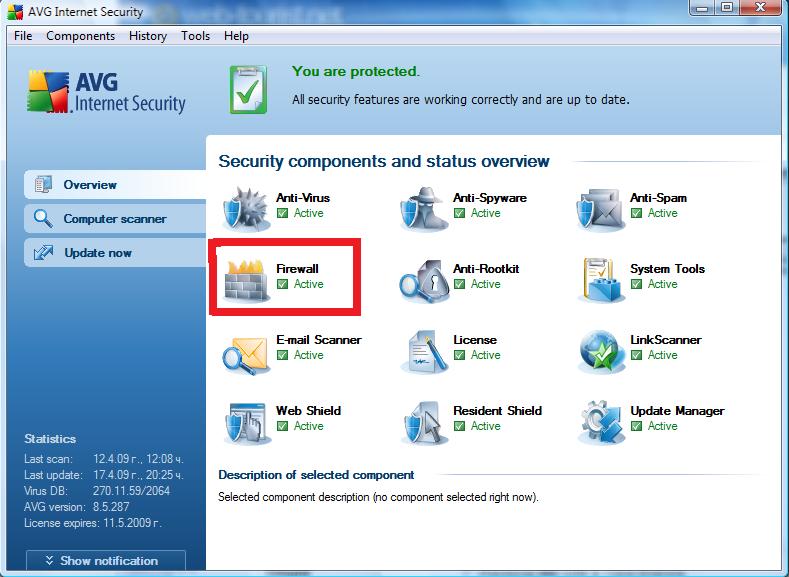Click the 'All security features are working' message
The height and width of the screenshot is (577, 789).
click(x=461, y=100)
